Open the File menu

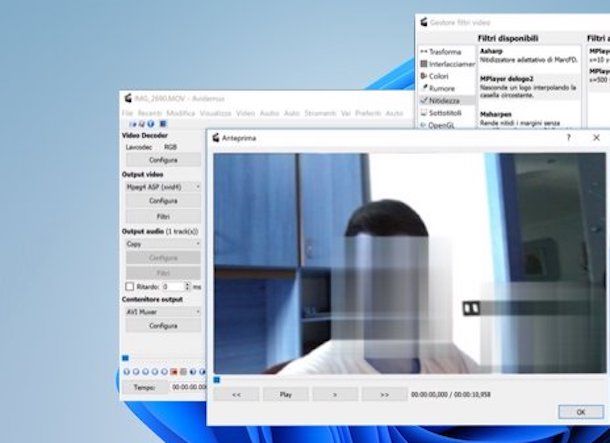click(127, 113)
